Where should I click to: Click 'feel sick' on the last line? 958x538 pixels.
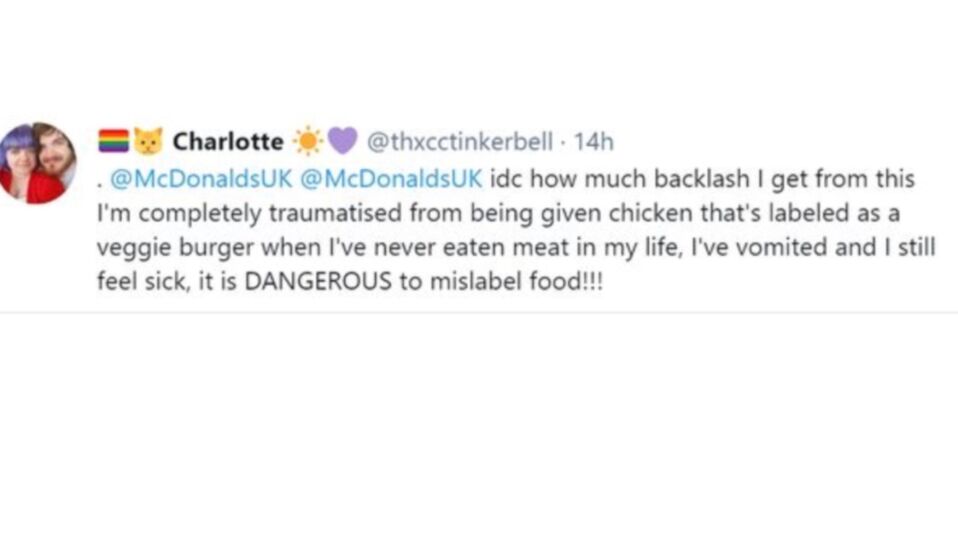point(141,282)
